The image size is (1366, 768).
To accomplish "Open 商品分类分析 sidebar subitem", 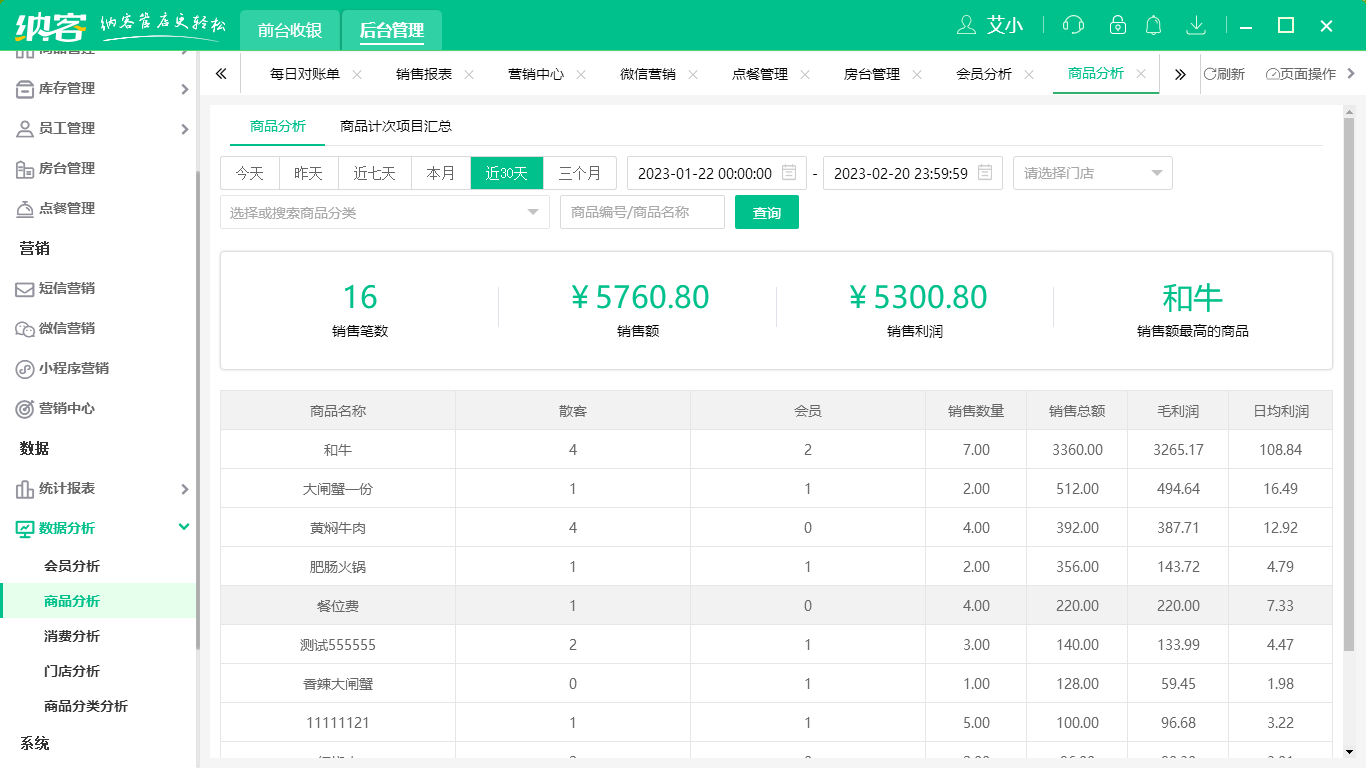I will [x=86, y=706].
